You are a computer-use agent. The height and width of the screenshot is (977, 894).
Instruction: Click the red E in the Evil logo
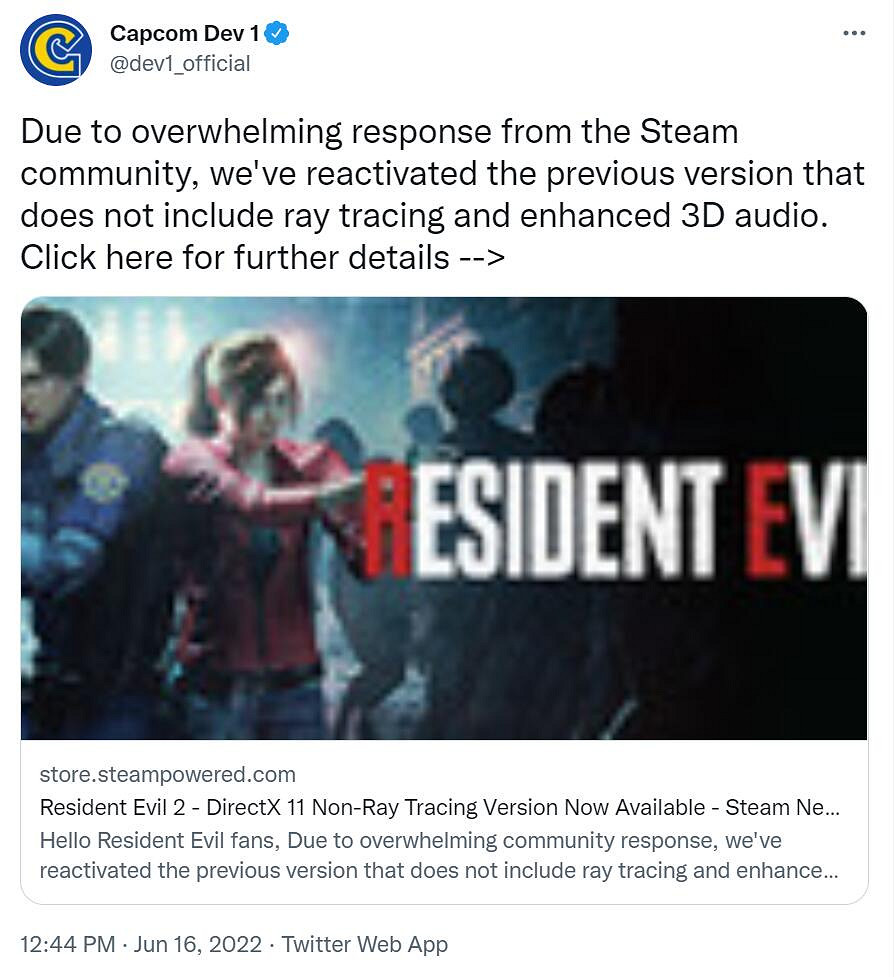(771, 518)
